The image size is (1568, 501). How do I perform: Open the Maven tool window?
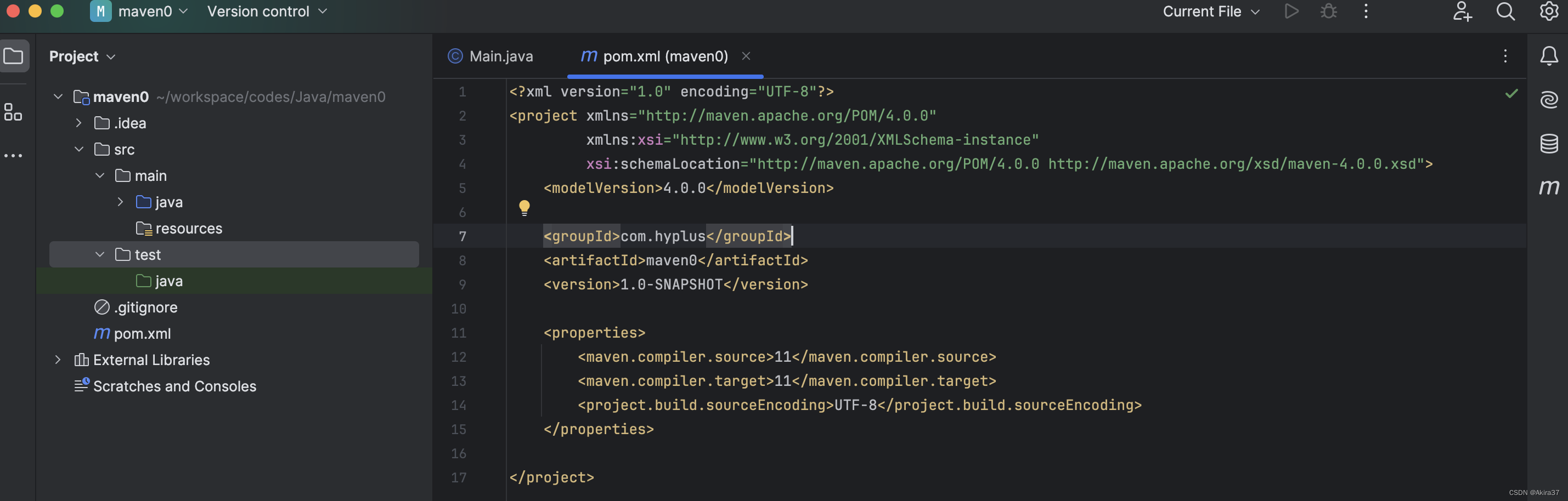pyautogui.click(x=1548, y=187)
